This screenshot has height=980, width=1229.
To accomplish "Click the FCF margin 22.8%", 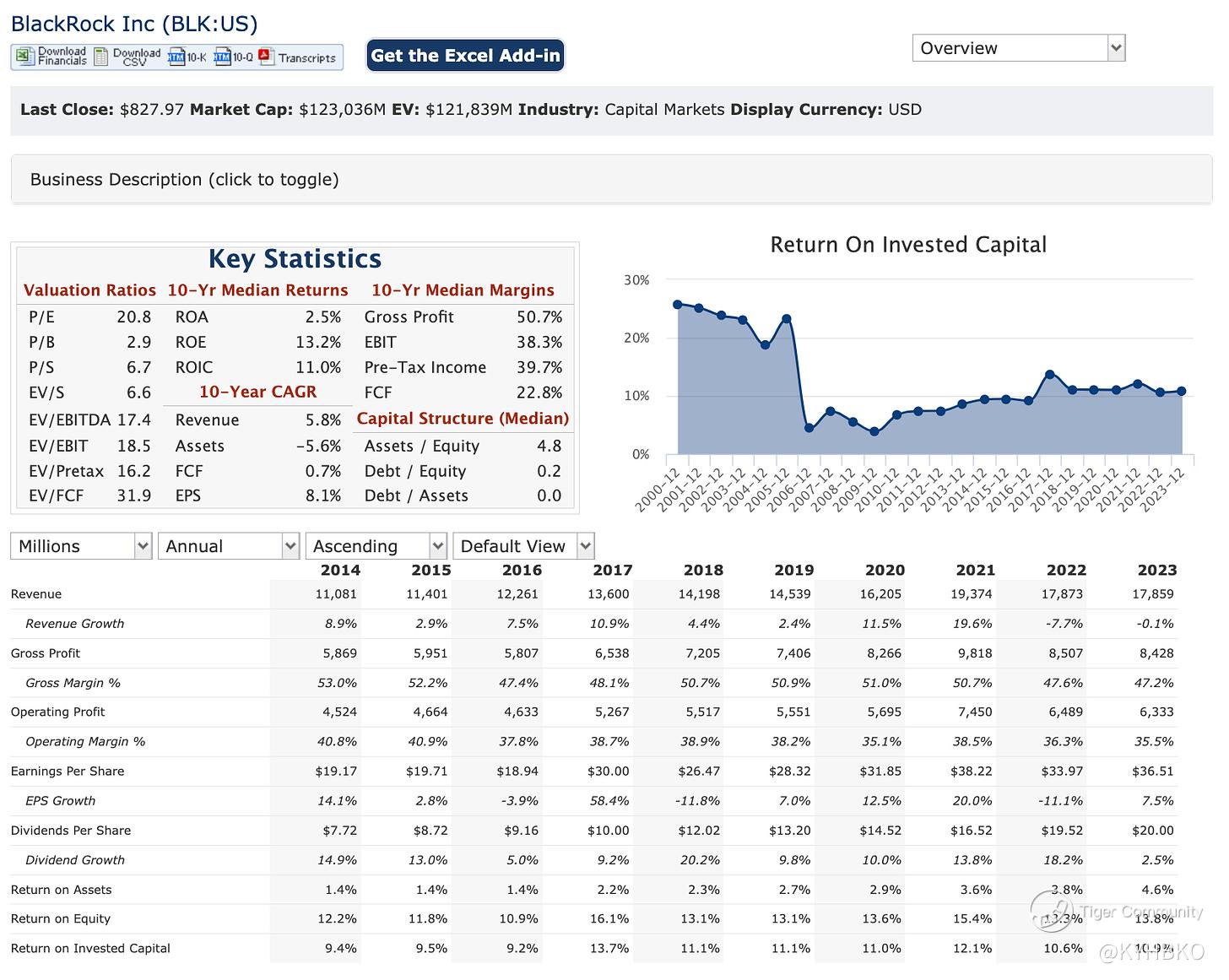I will click(539, 393).
